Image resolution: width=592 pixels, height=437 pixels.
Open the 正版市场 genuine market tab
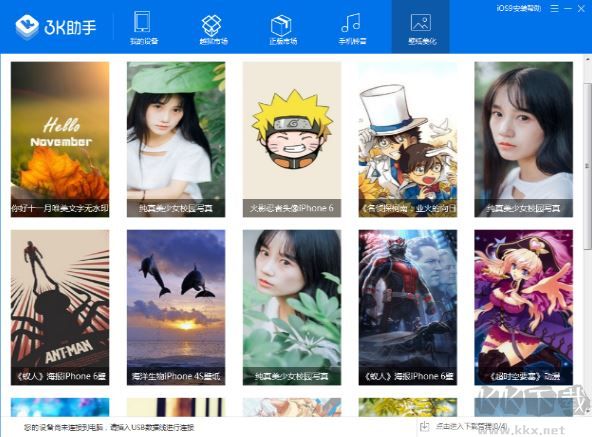pos(283,29)
